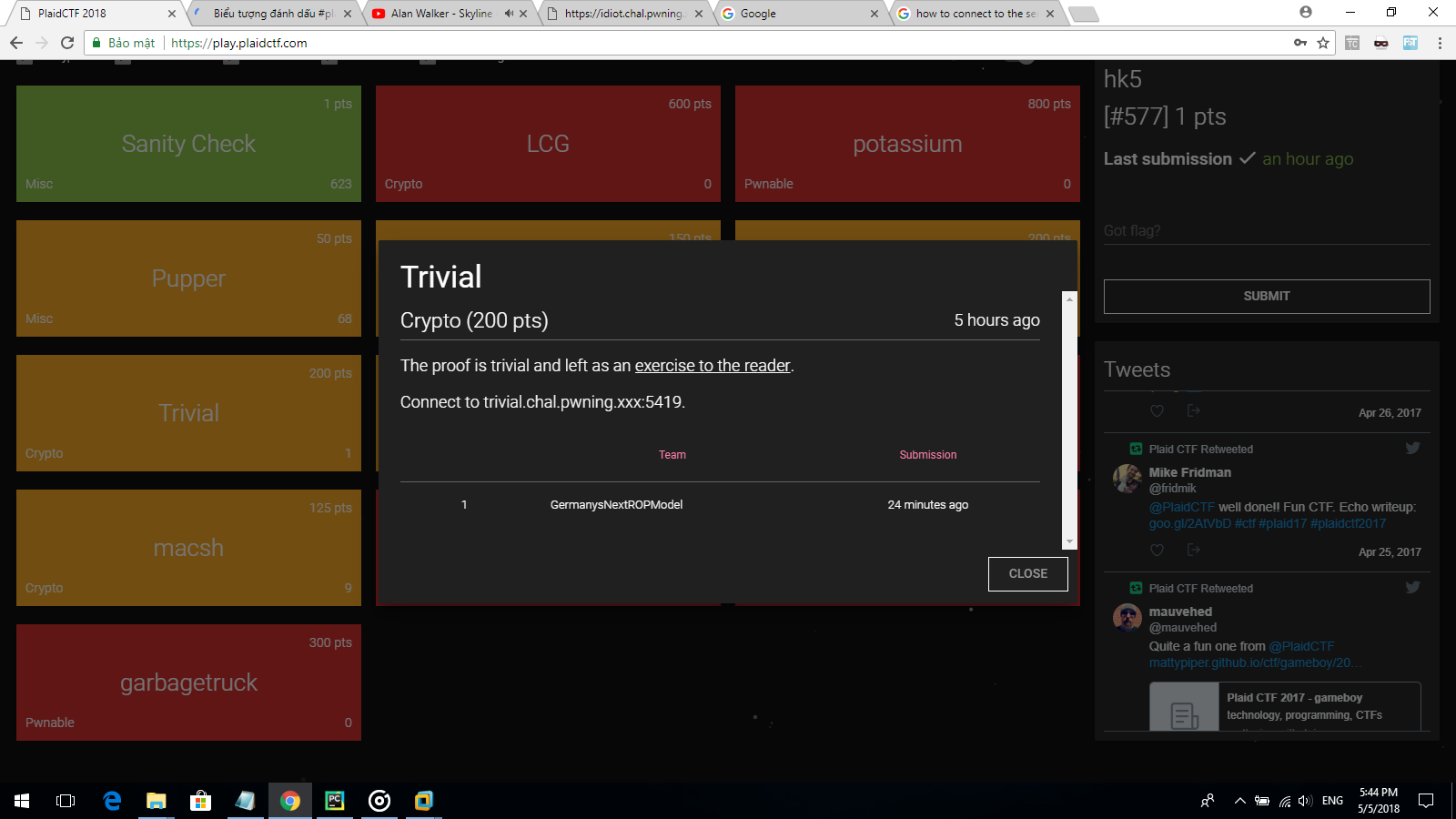Mute the audio icon on YouTube tab

click(x=509, y=14)
